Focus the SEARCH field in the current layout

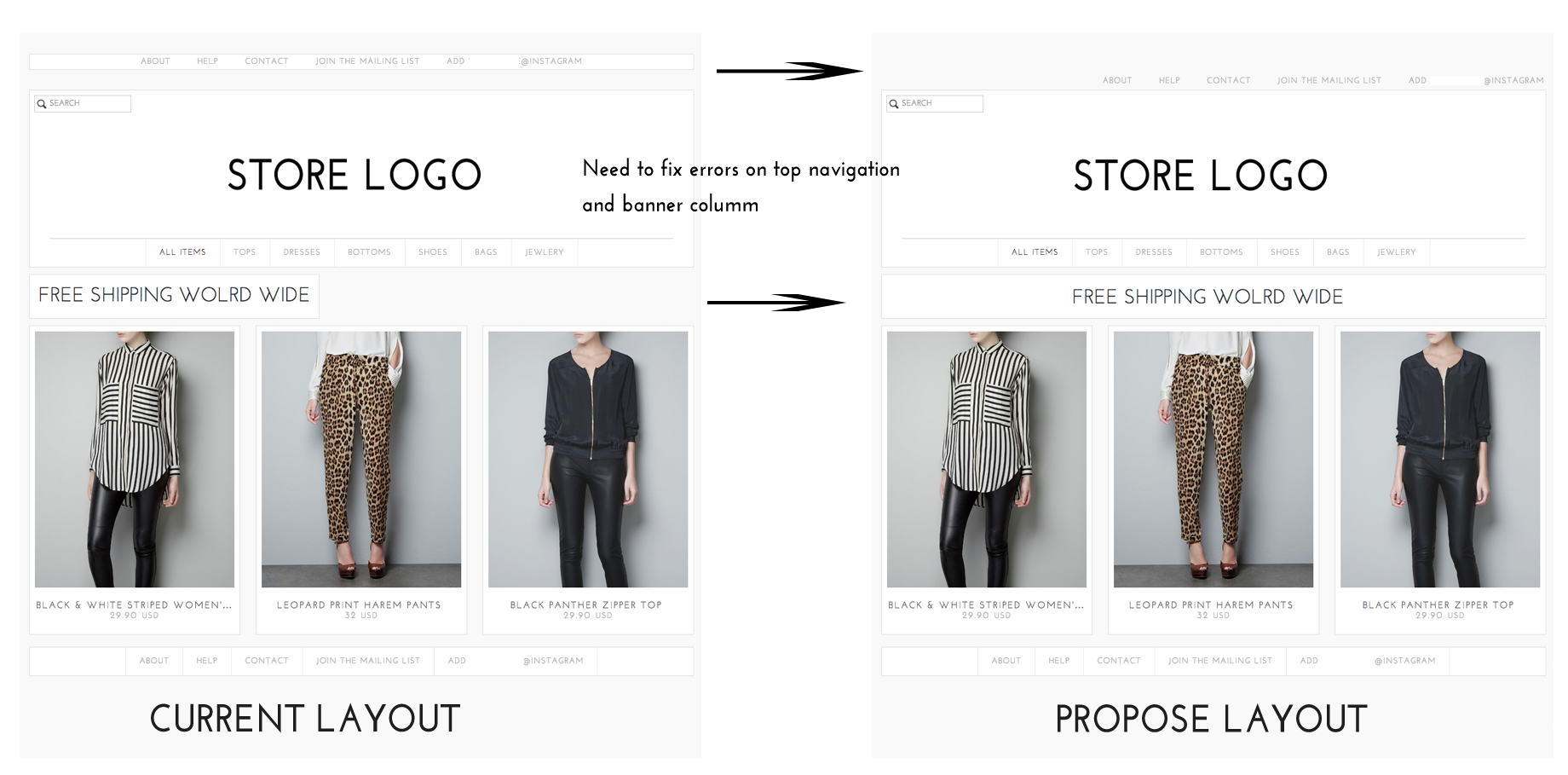(x=83, y=104)
